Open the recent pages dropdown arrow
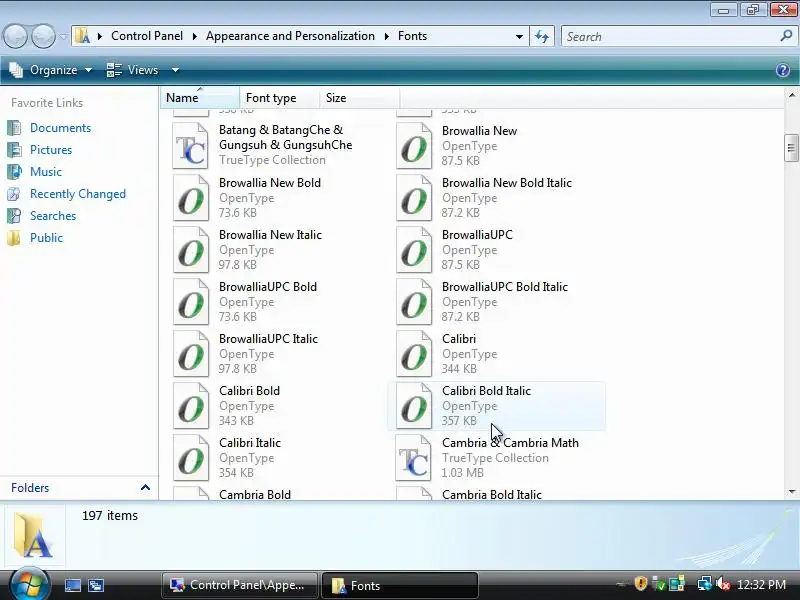Viewport: 800px width, 600px height. point(63,37)
